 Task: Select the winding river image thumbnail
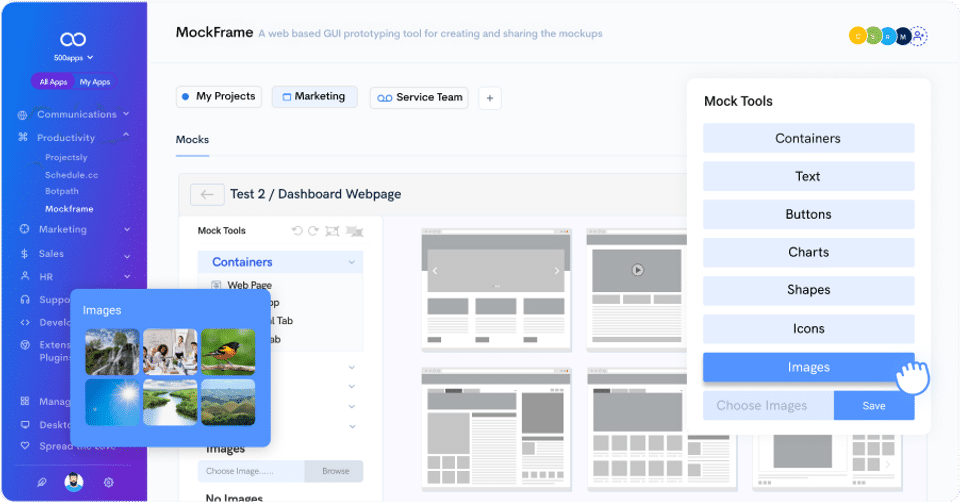pyautogui.click(x=170, y=402)
